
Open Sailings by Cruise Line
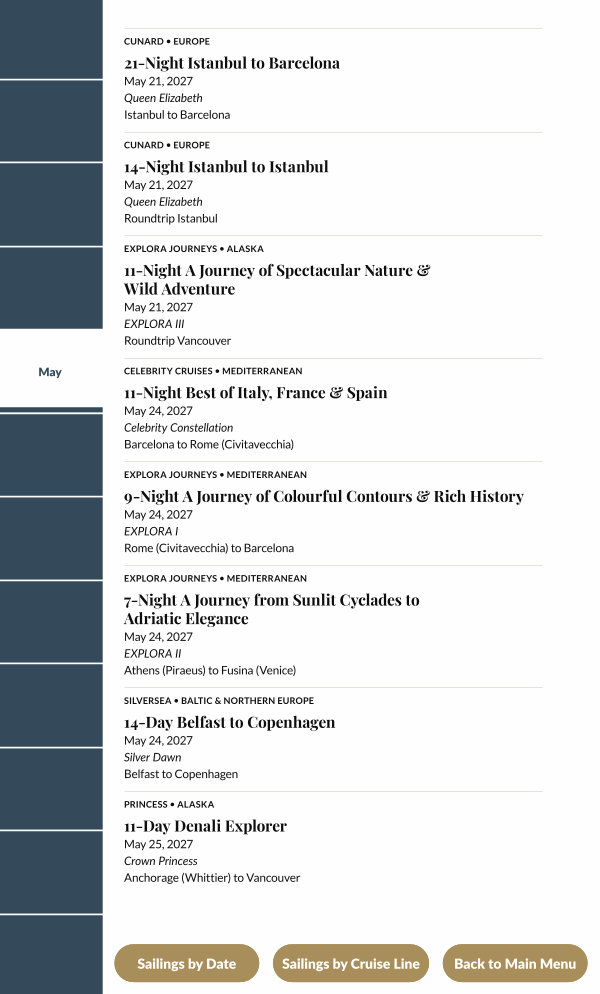click(x=350, y=963)
